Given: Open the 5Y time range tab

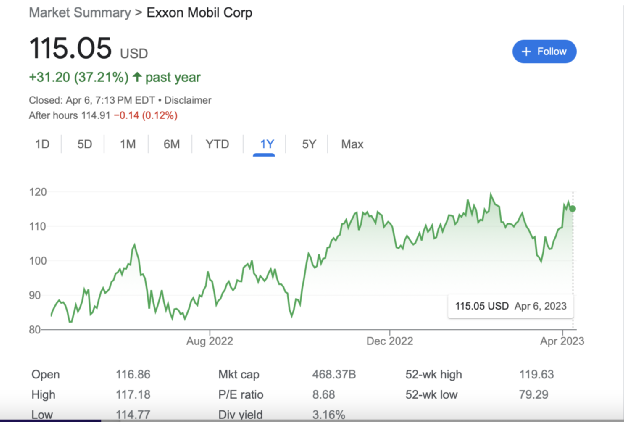Looking at the screenshot, I should pos(309,144).
